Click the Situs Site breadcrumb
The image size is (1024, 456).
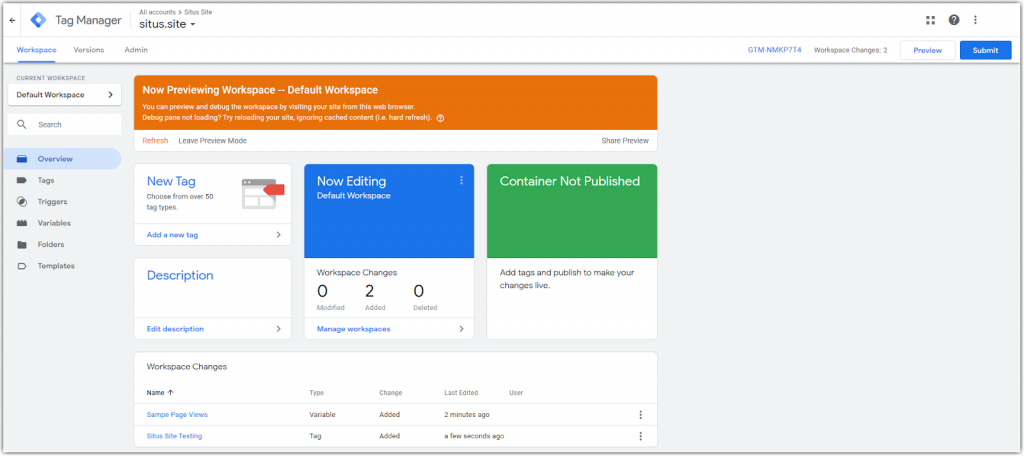coord(197,12)
